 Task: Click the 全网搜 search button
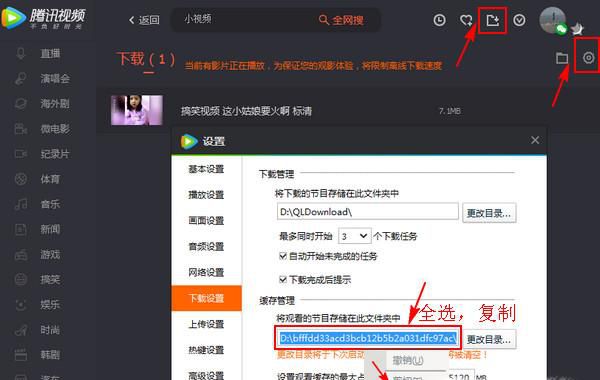click(x=341, y=20)
